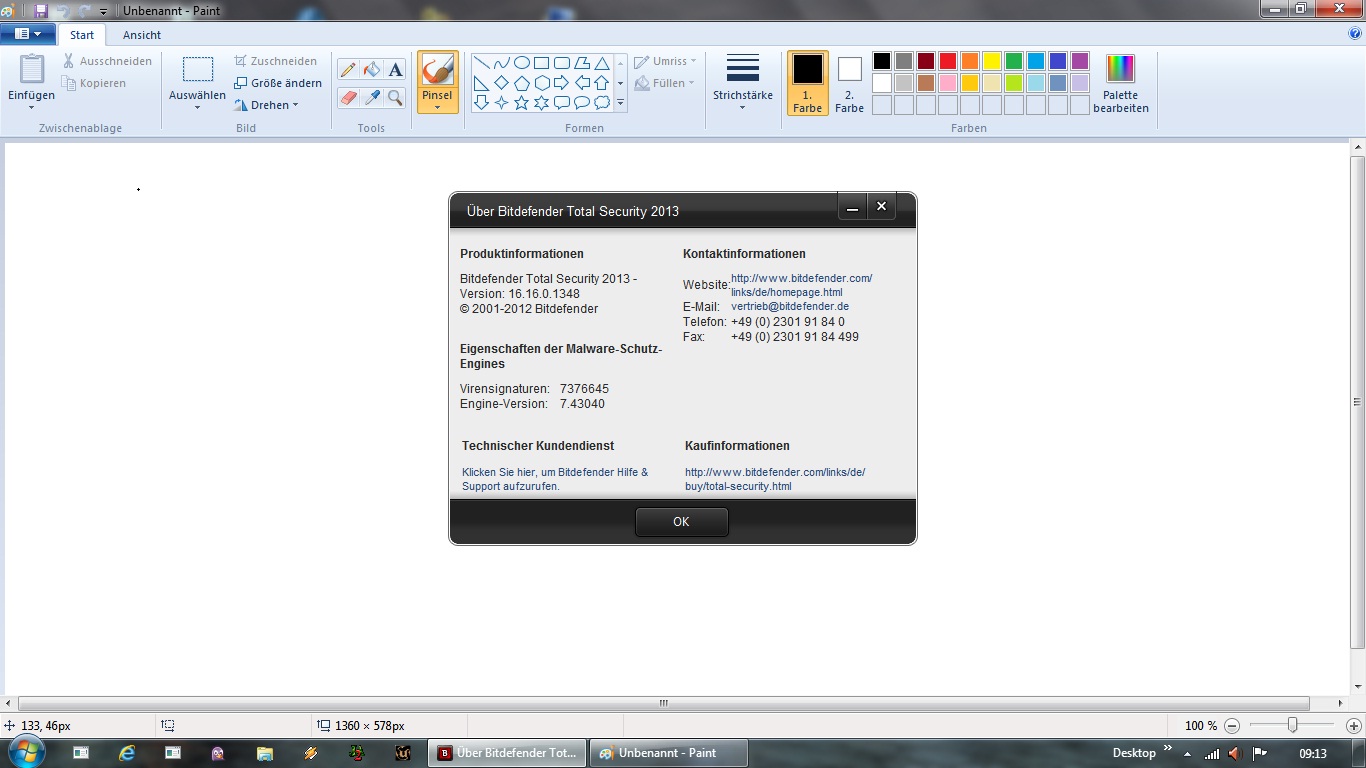Click Größe ändern resize button
This screenshot has height=768, width=1366.
pos(278,83)
